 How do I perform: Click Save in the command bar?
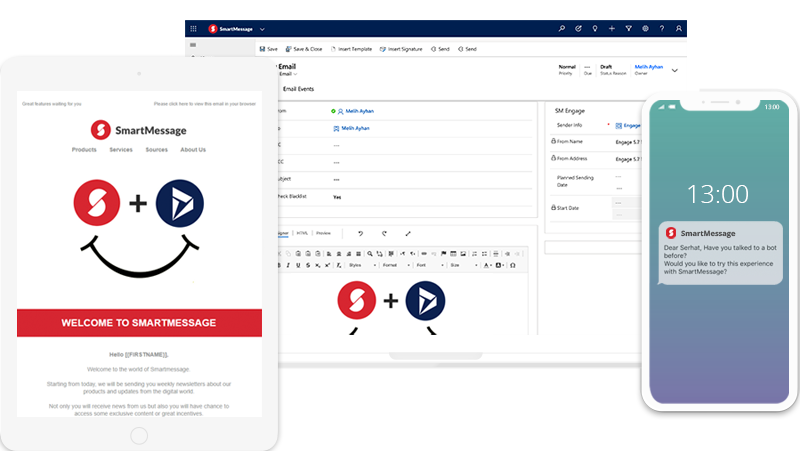click(x=268, y=49)
